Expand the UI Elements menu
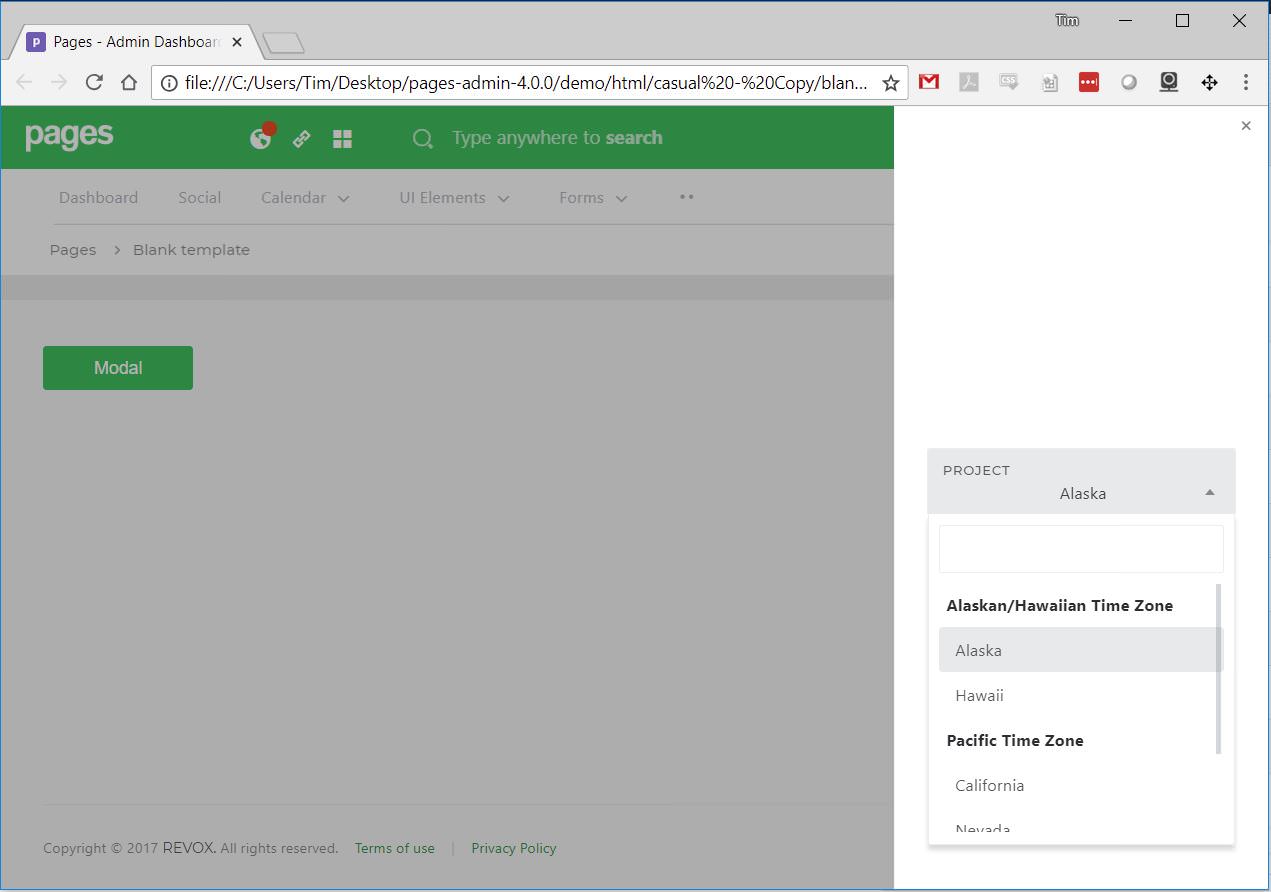Viewport: 1271px width, 892px height. (x=454, y=198)
